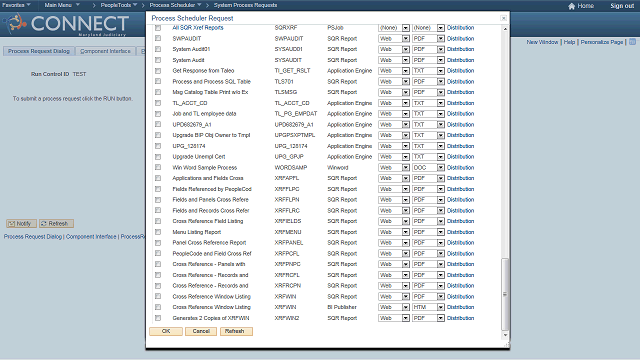Click the Sign out link

pyautogui.click(x=622, y=6)
